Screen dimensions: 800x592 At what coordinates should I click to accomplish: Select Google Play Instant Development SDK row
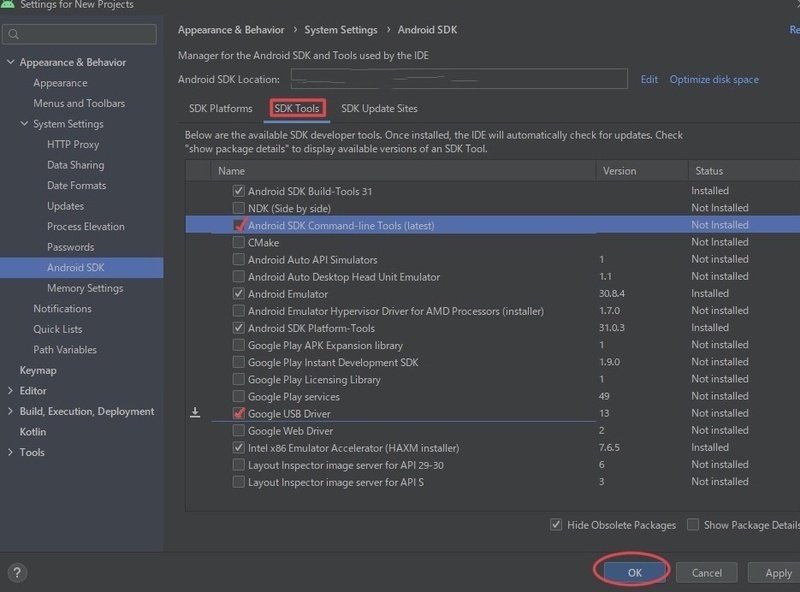tap(492, 362)
